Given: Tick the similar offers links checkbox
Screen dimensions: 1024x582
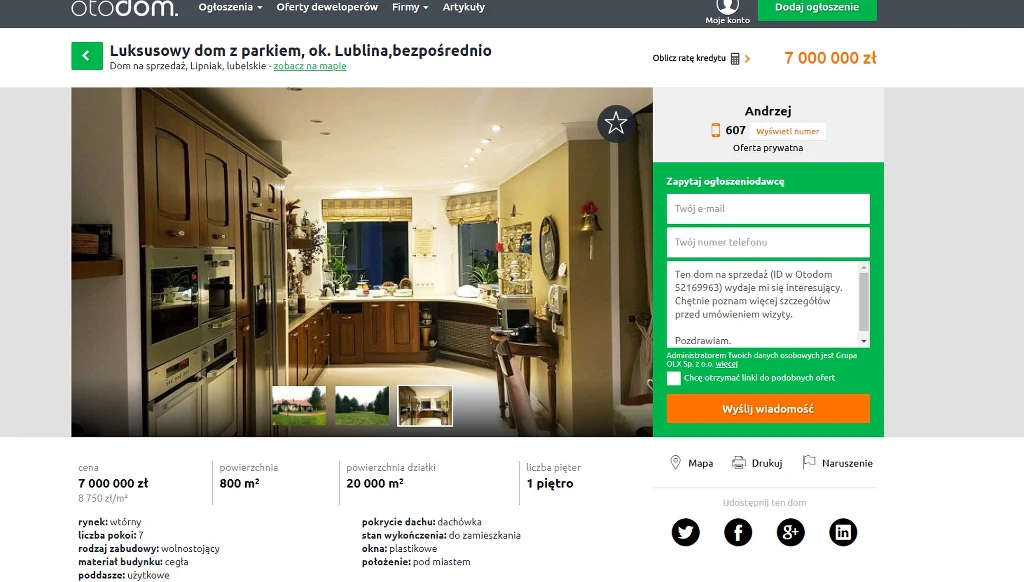Looking at the screenshot, I should point(673,378).
